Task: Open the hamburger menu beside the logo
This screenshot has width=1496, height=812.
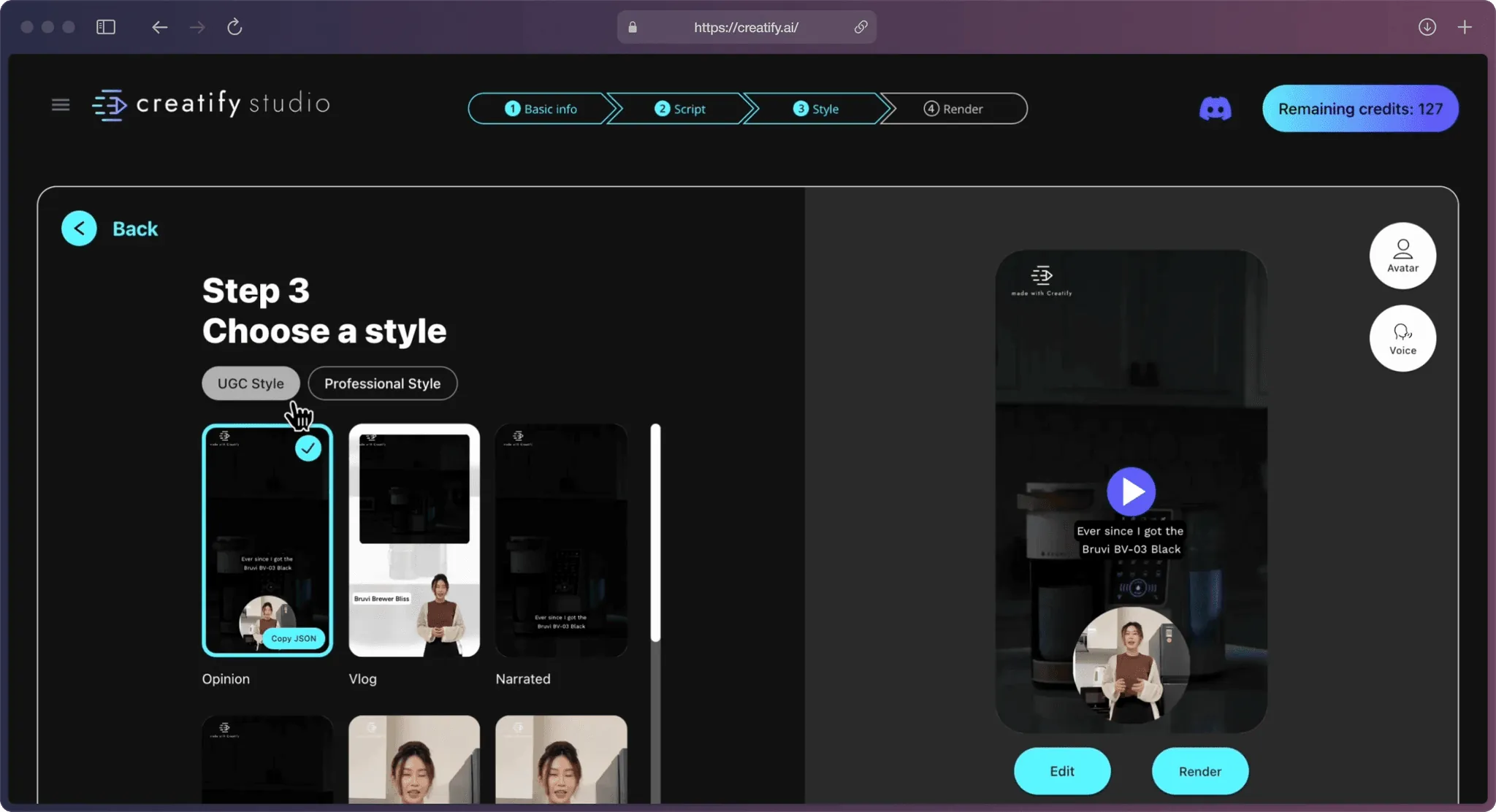Action: click(x=61, y=105)
